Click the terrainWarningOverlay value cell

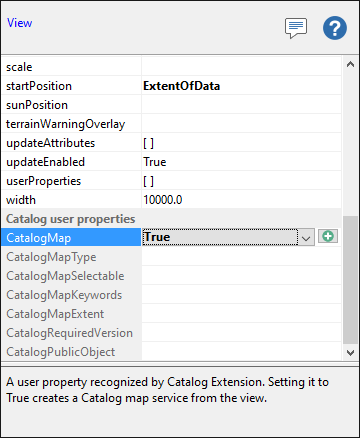(x=241, y=124)
